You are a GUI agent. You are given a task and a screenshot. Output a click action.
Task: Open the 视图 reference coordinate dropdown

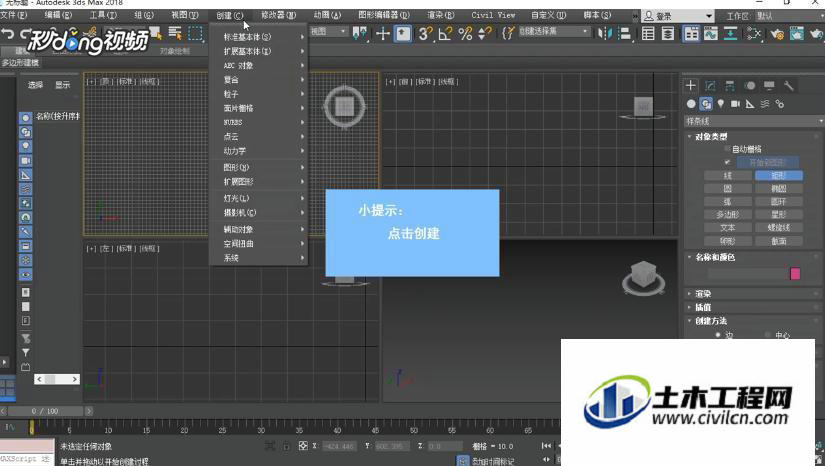328,32
